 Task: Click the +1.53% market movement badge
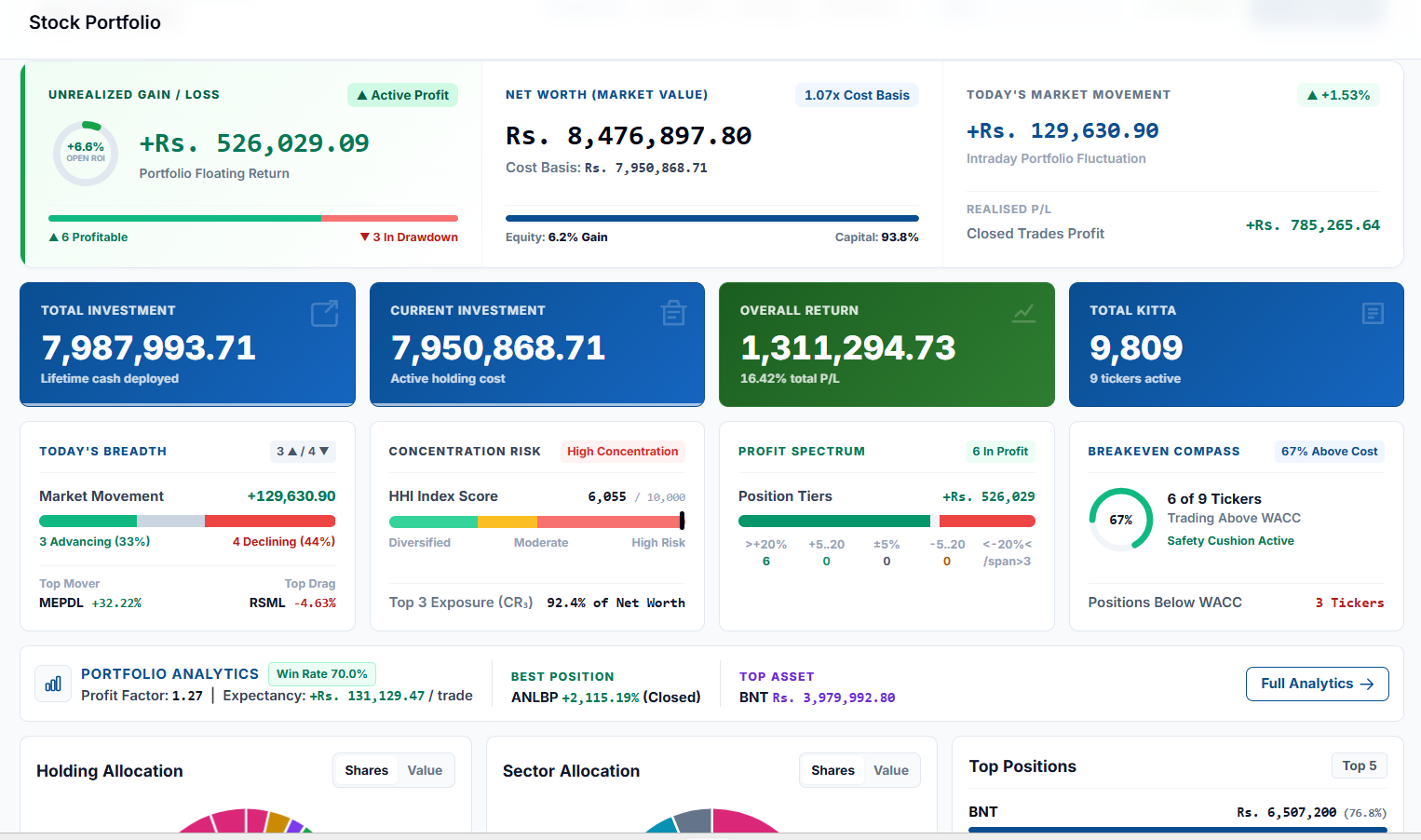tap(1338, 95)
